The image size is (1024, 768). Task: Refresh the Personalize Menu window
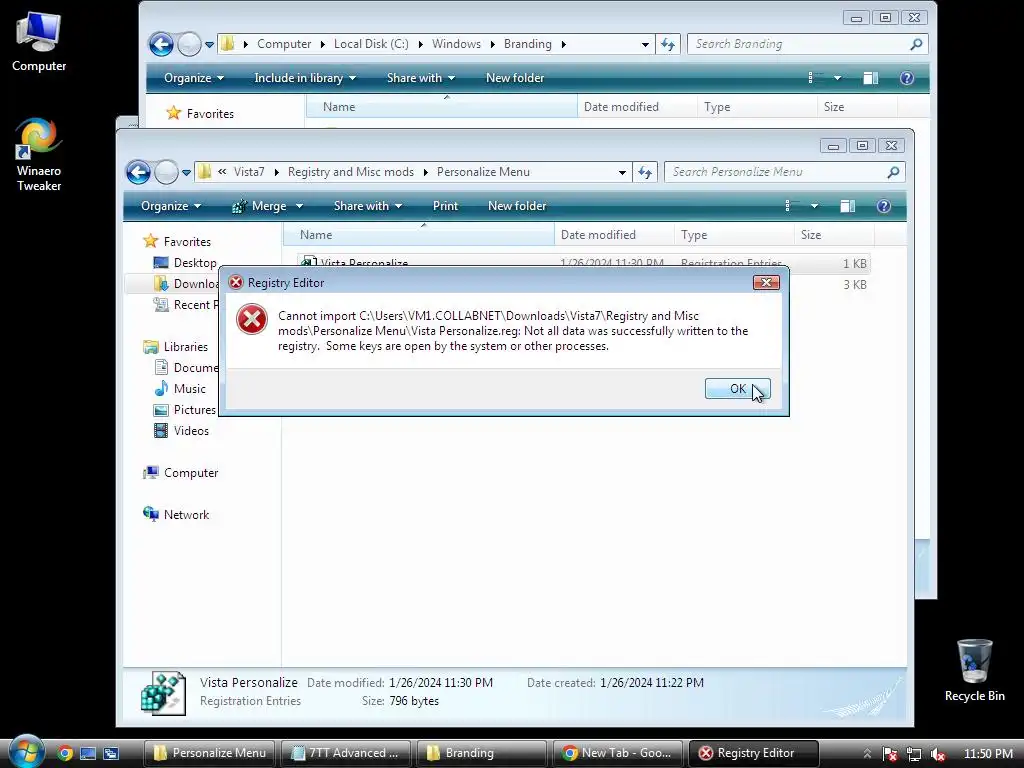(x=645, y=172)
